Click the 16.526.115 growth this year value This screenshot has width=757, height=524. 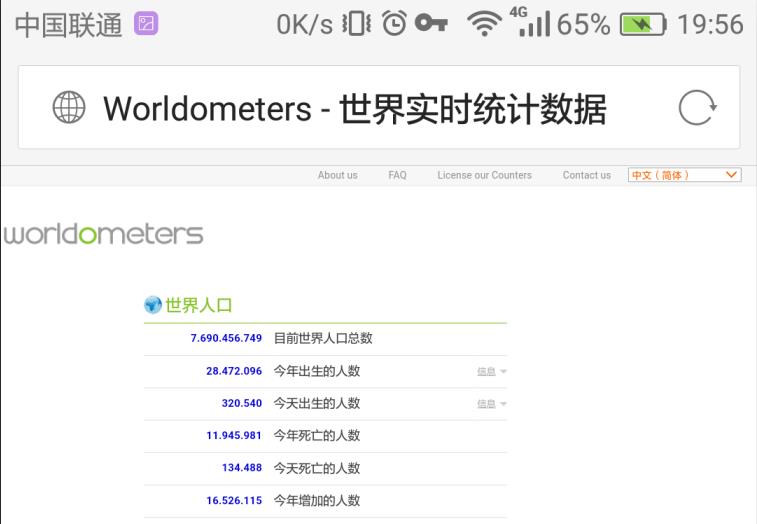234,500
